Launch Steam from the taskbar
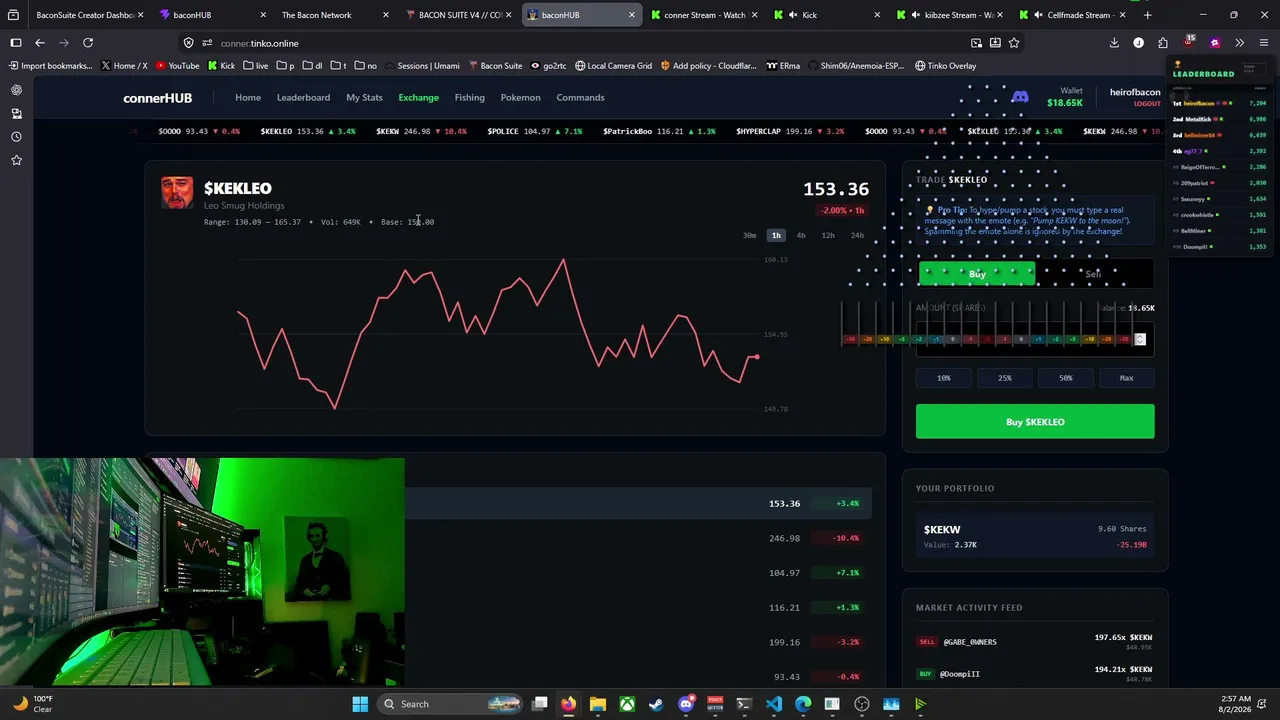Viewport: 1280px width, 720px height. (656, 704)
